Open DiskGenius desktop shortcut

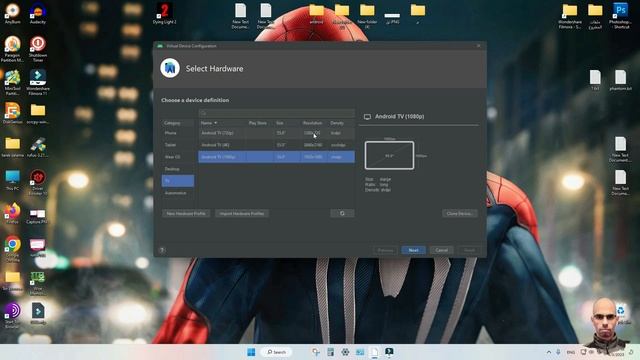tap(13, 113)
